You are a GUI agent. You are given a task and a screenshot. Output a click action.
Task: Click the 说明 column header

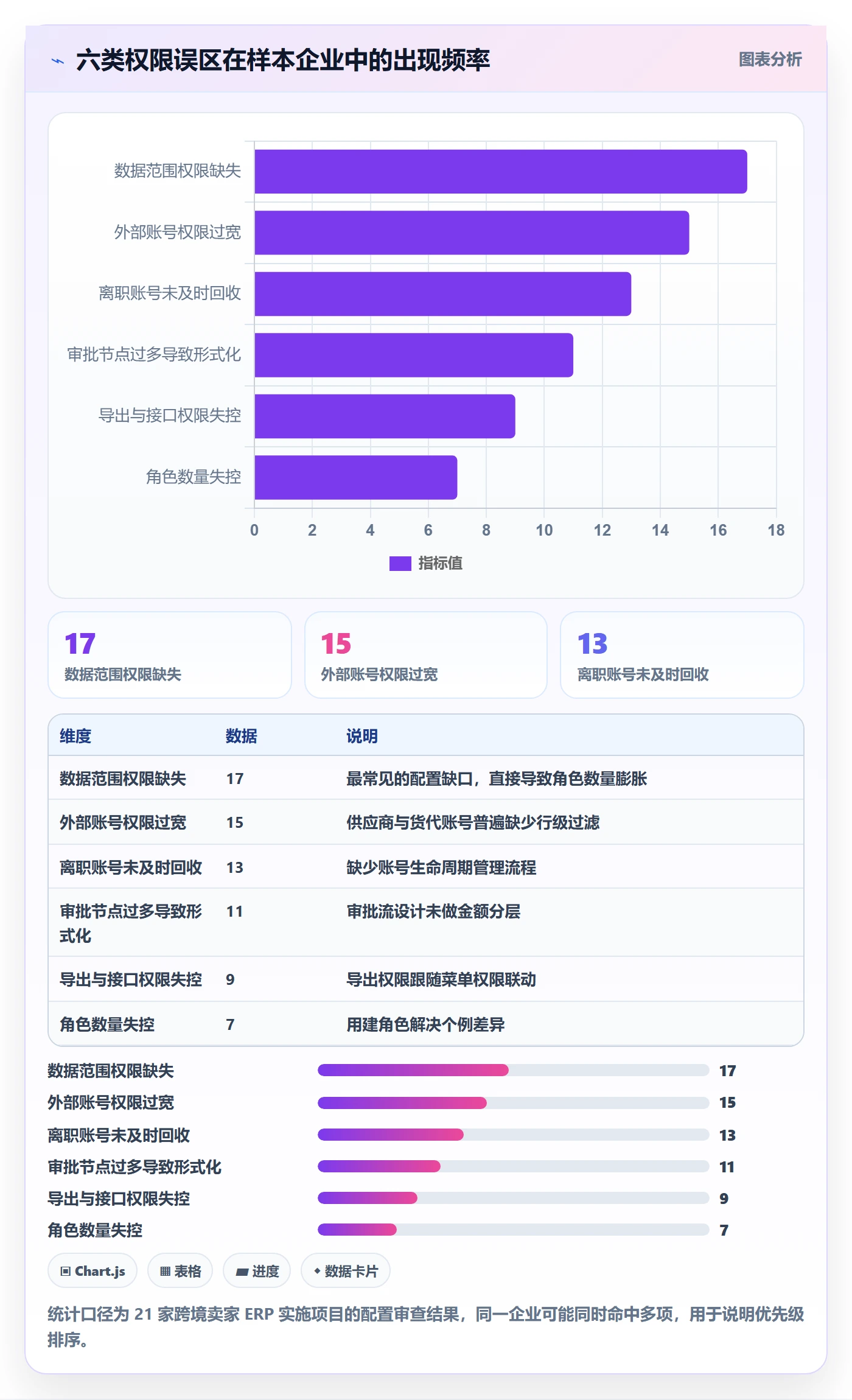pyautogui.click(x=362, y=737)
